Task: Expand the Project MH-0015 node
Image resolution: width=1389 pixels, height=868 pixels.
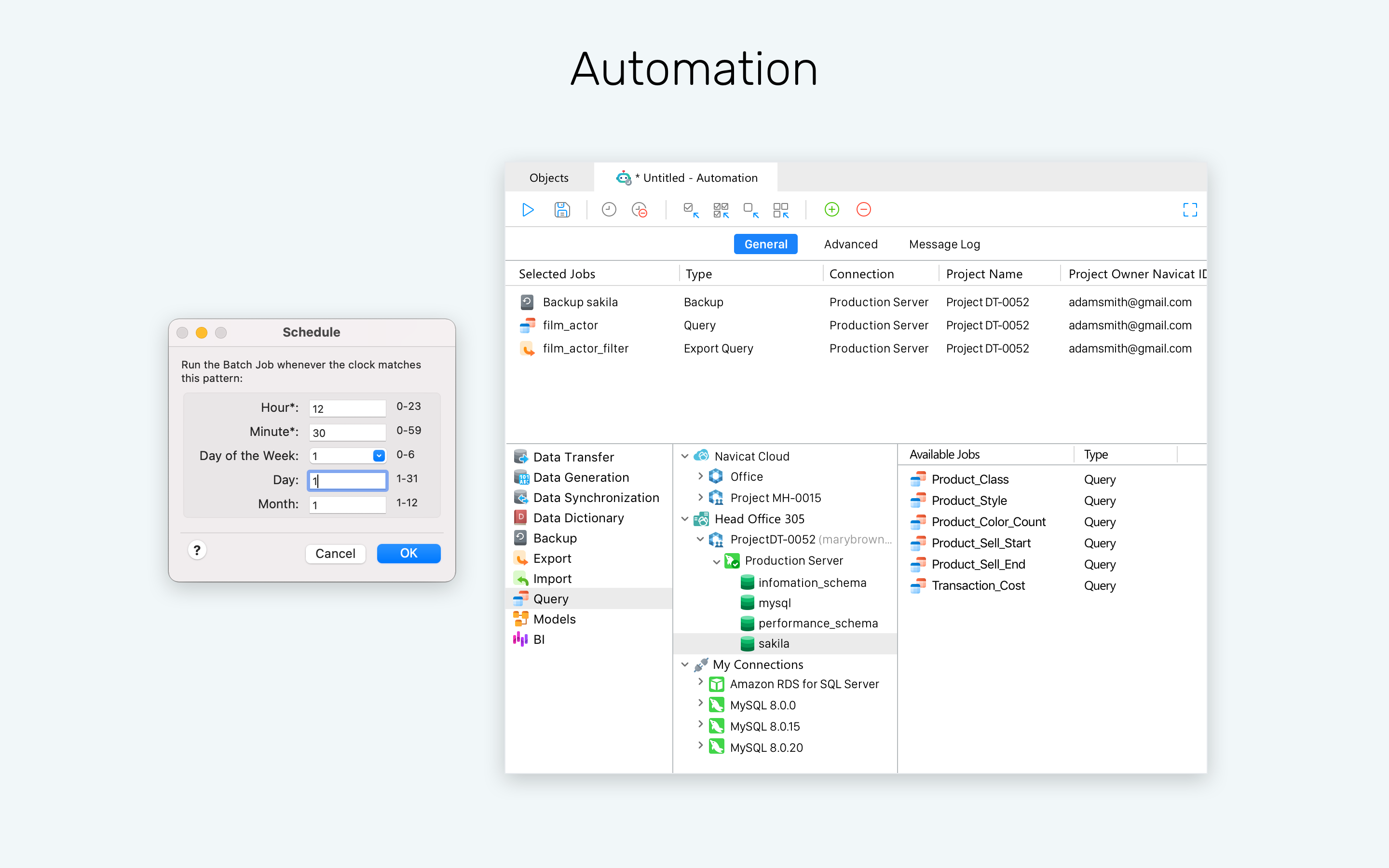Action: coord(700,497)
